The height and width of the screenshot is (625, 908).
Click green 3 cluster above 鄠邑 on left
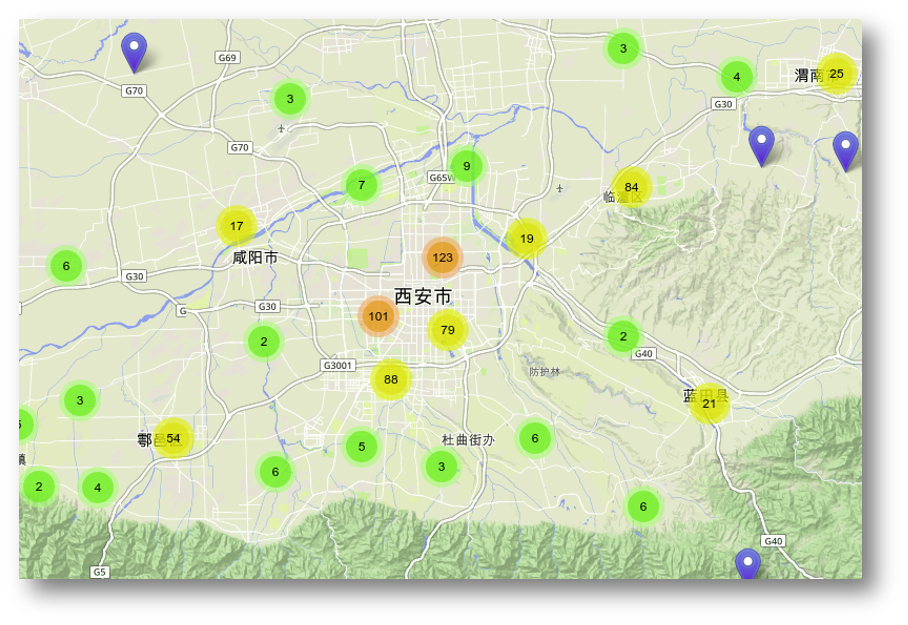(80, 400)
